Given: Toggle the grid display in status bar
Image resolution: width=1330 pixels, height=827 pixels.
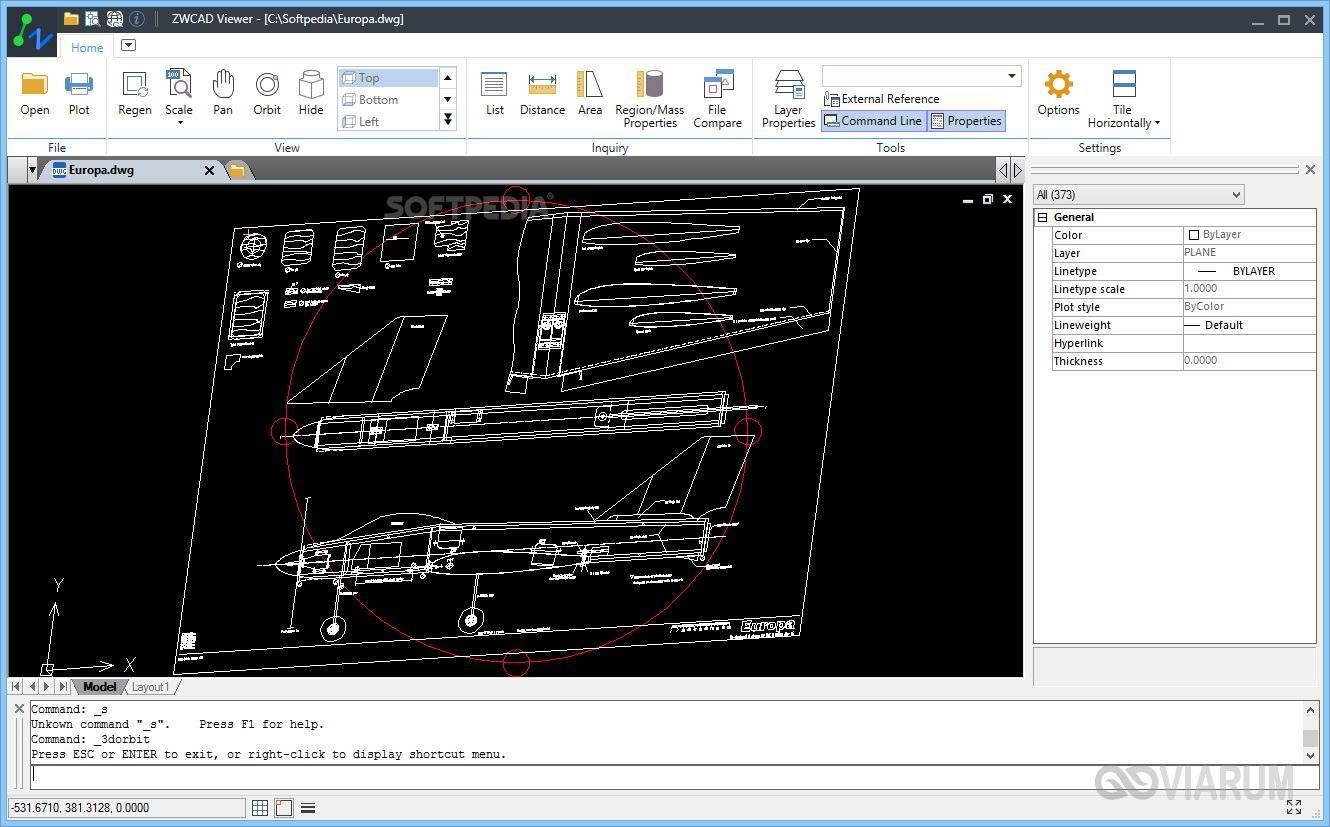Looking at the screenshot, I should 260,808.
